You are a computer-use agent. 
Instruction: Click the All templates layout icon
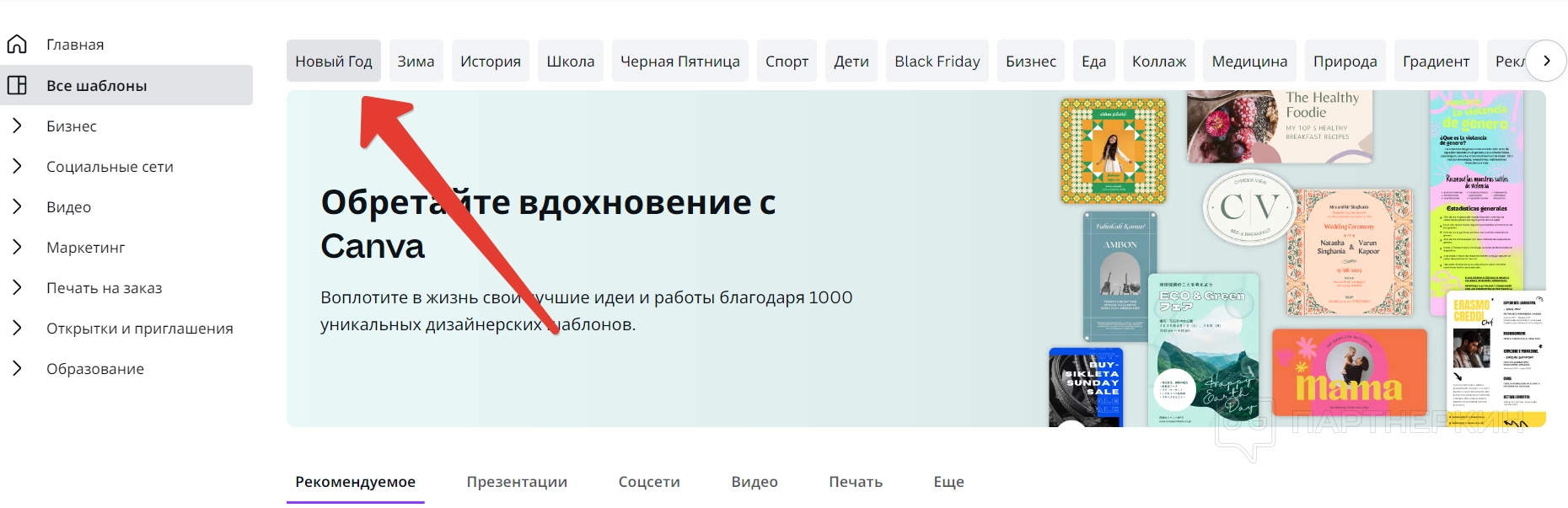point(17,85)
